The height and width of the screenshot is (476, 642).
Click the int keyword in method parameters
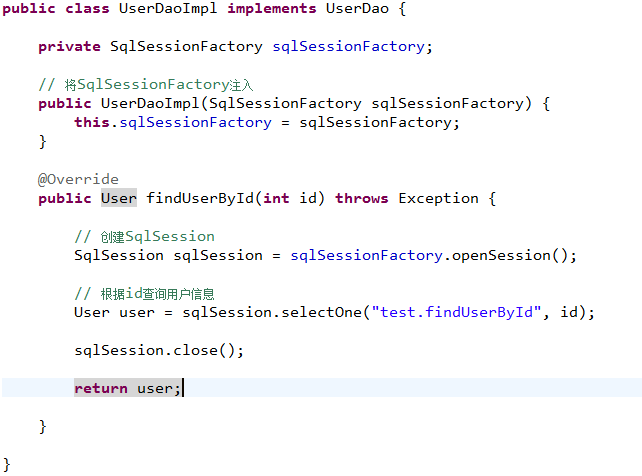click(276, 198)
